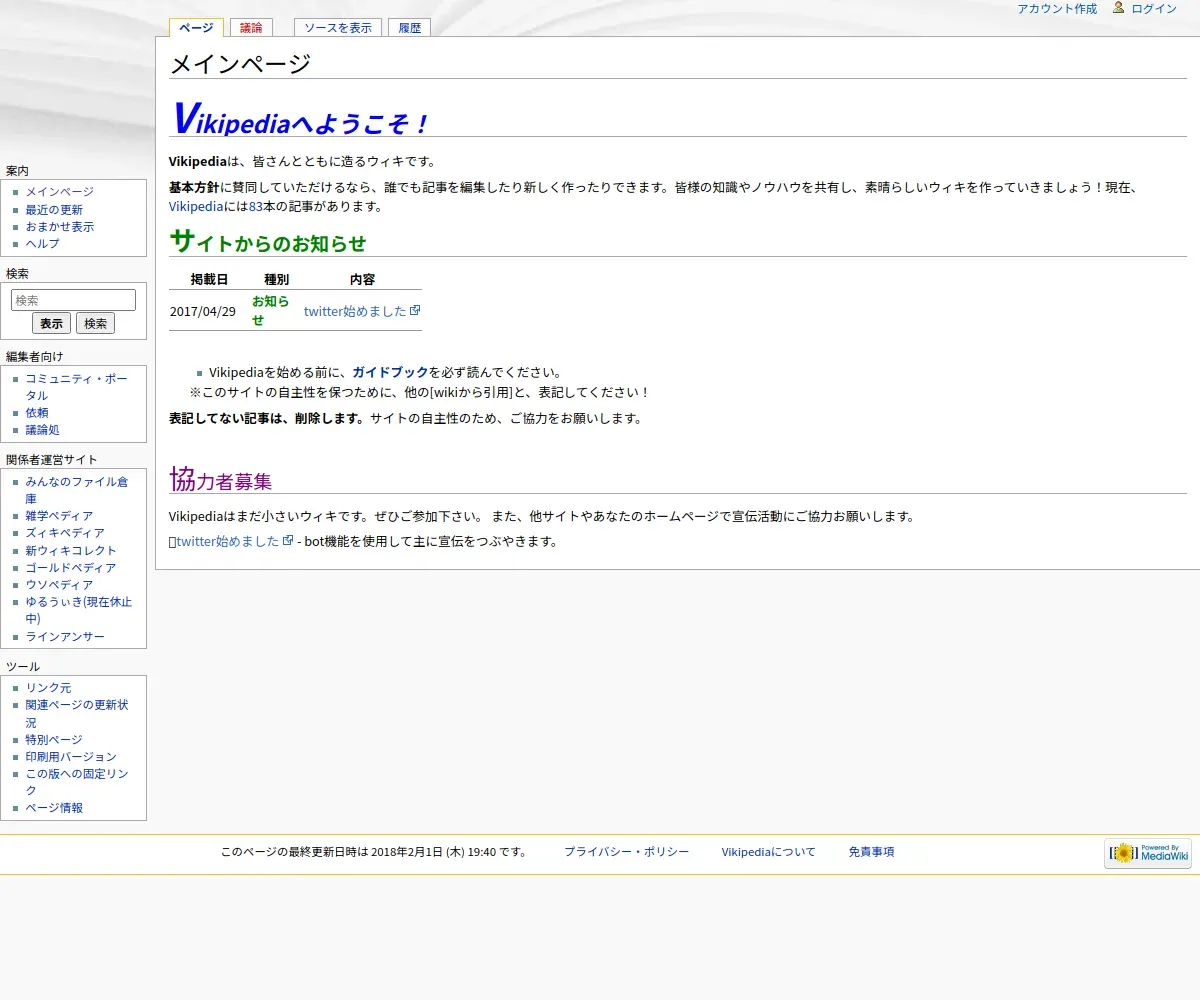
Task: Open ラインアンサー link
Action: [x=65, y=637]
